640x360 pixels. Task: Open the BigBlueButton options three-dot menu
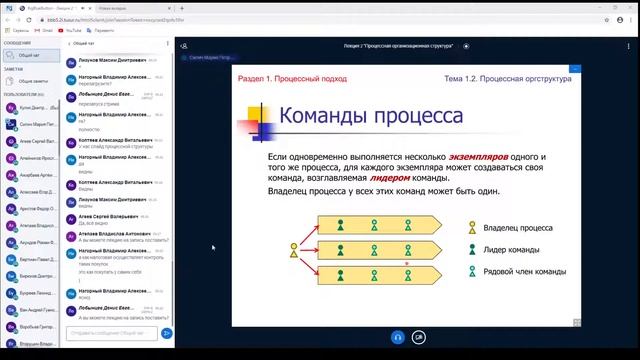pyautogui.click(x=628, y=46)
